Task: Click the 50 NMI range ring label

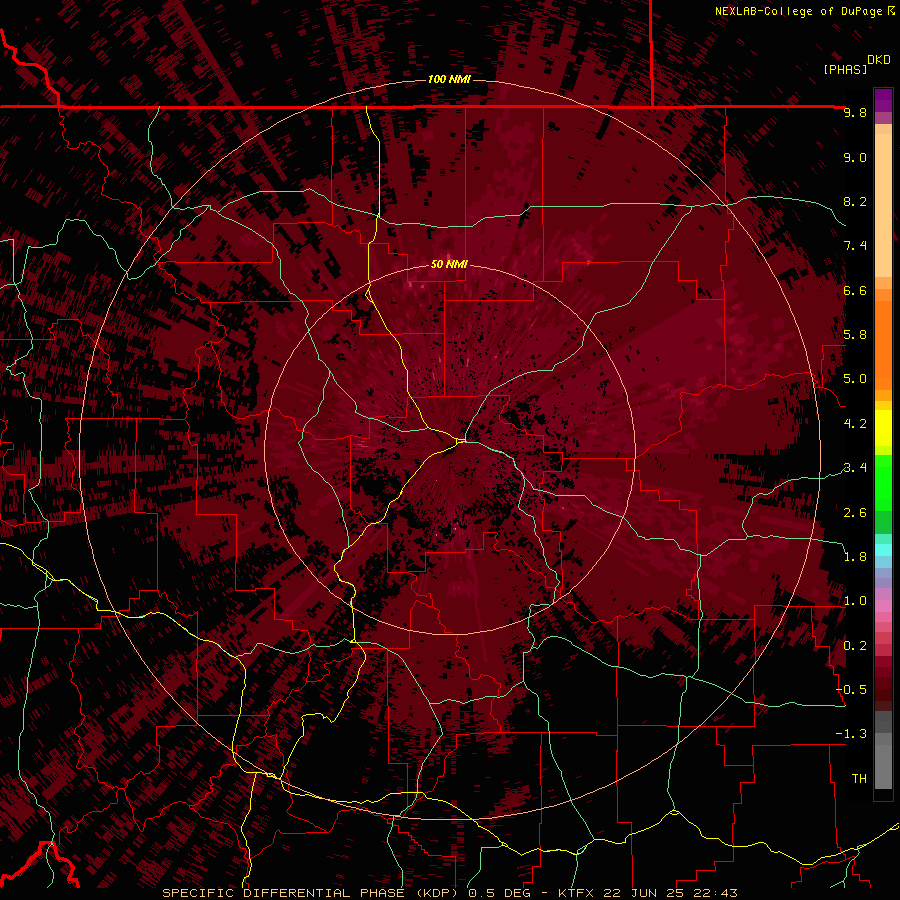Action: coord(449,264)
